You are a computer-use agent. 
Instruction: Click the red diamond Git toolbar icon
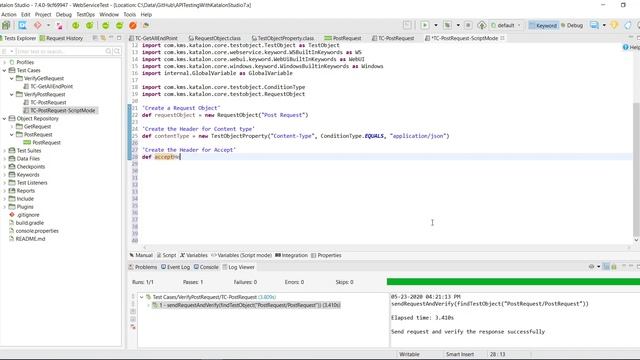point(38,25)
